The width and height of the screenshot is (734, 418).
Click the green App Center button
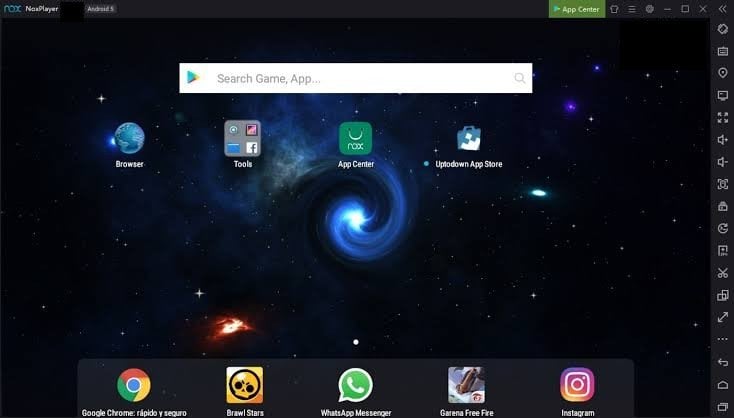coord(577,9)
